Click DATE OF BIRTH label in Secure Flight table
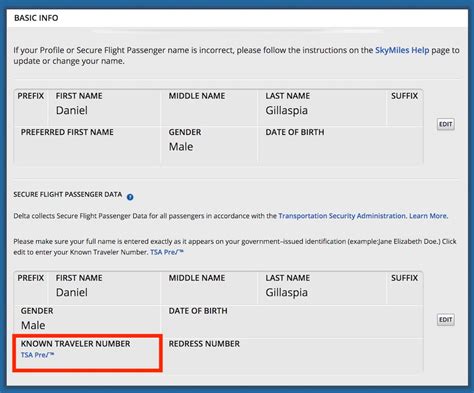Screen dimensions: 474x393 click(198, 311)
